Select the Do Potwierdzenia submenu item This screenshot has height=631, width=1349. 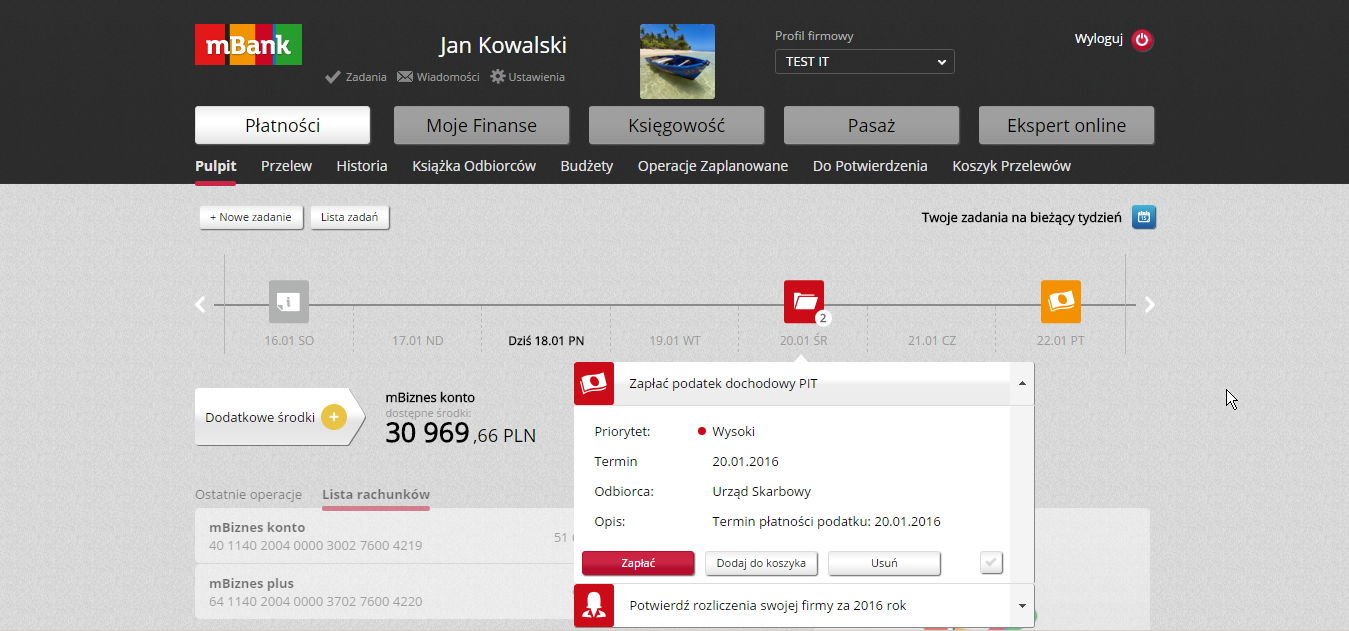click(870, 166)
